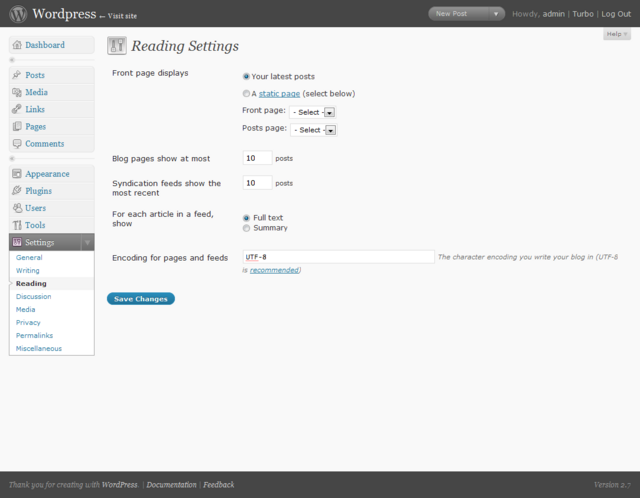Click the Plugins plug icon
This screenshot has height=498, width=640.
click(x=17, y=191)
